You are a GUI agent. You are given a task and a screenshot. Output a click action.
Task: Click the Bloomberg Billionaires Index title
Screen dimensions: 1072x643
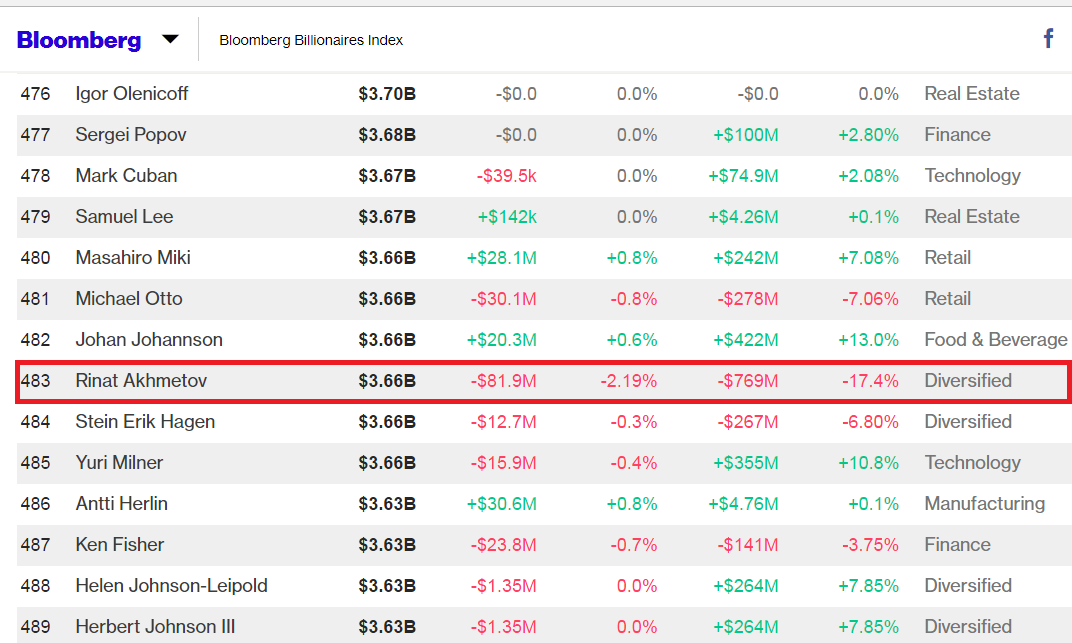coord(311,40)
